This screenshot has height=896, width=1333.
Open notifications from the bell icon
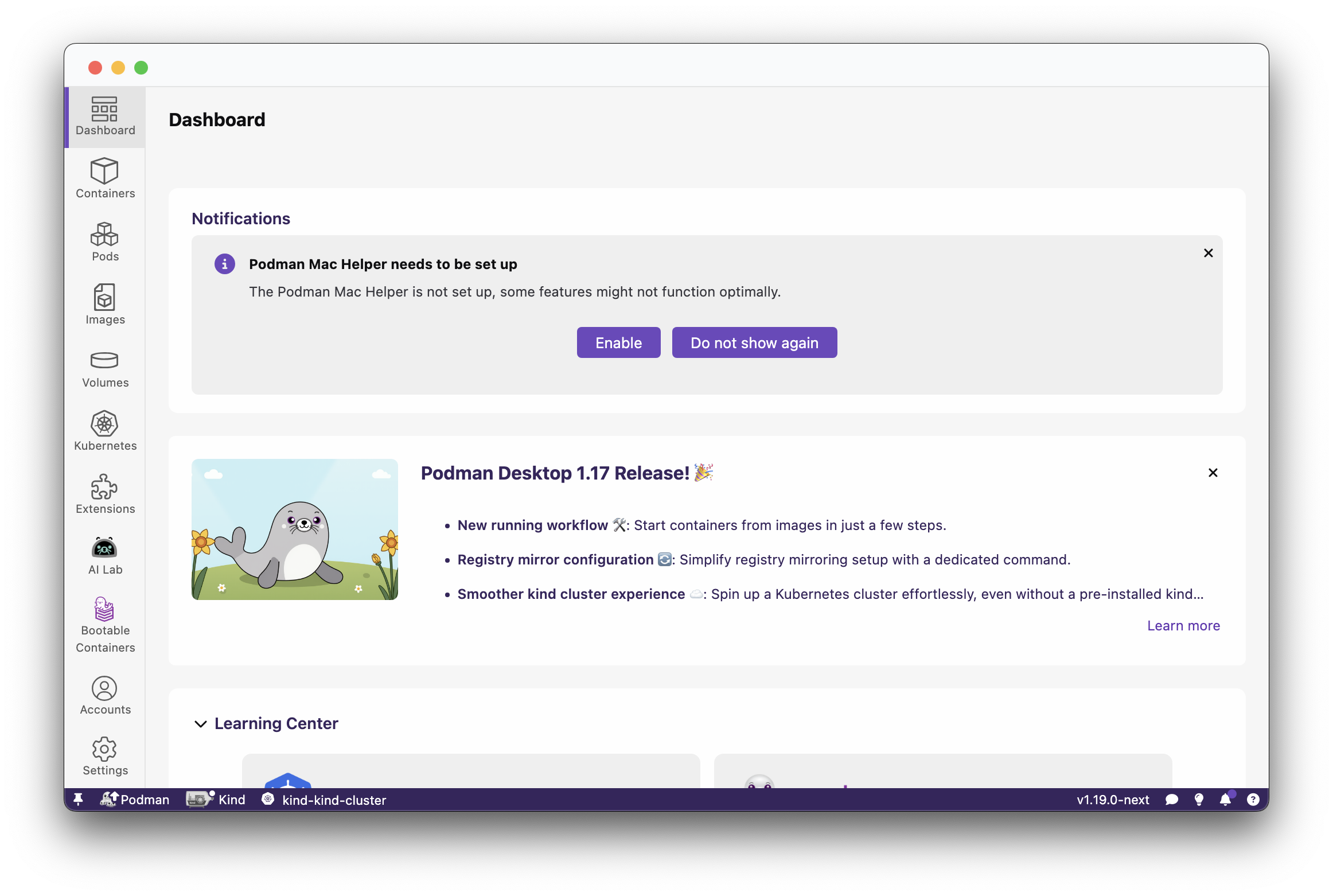coord(1226,799)
